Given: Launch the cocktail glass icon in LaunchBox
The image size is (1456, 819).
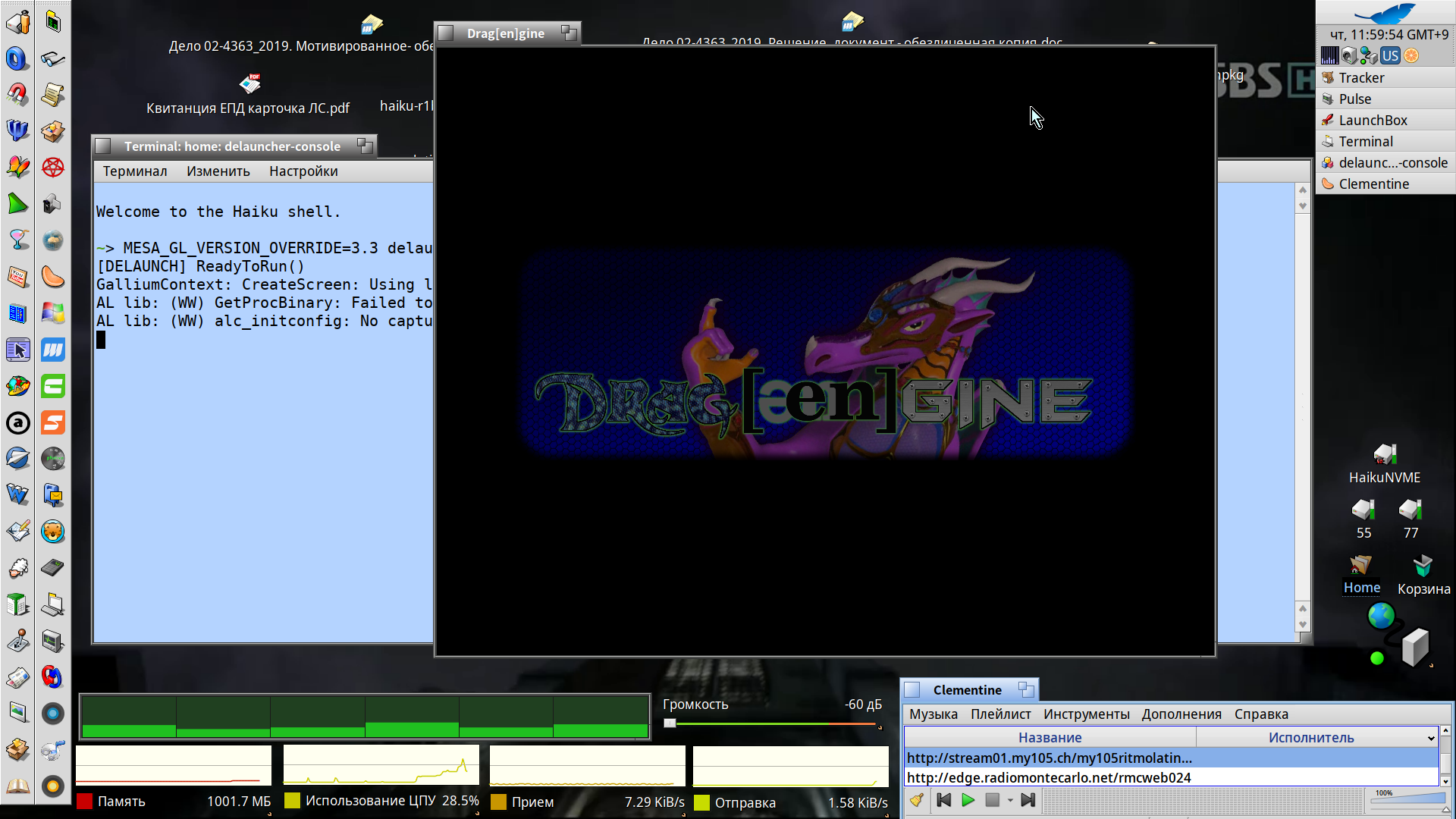Looking at the screenshot, I should click(17, 240).
